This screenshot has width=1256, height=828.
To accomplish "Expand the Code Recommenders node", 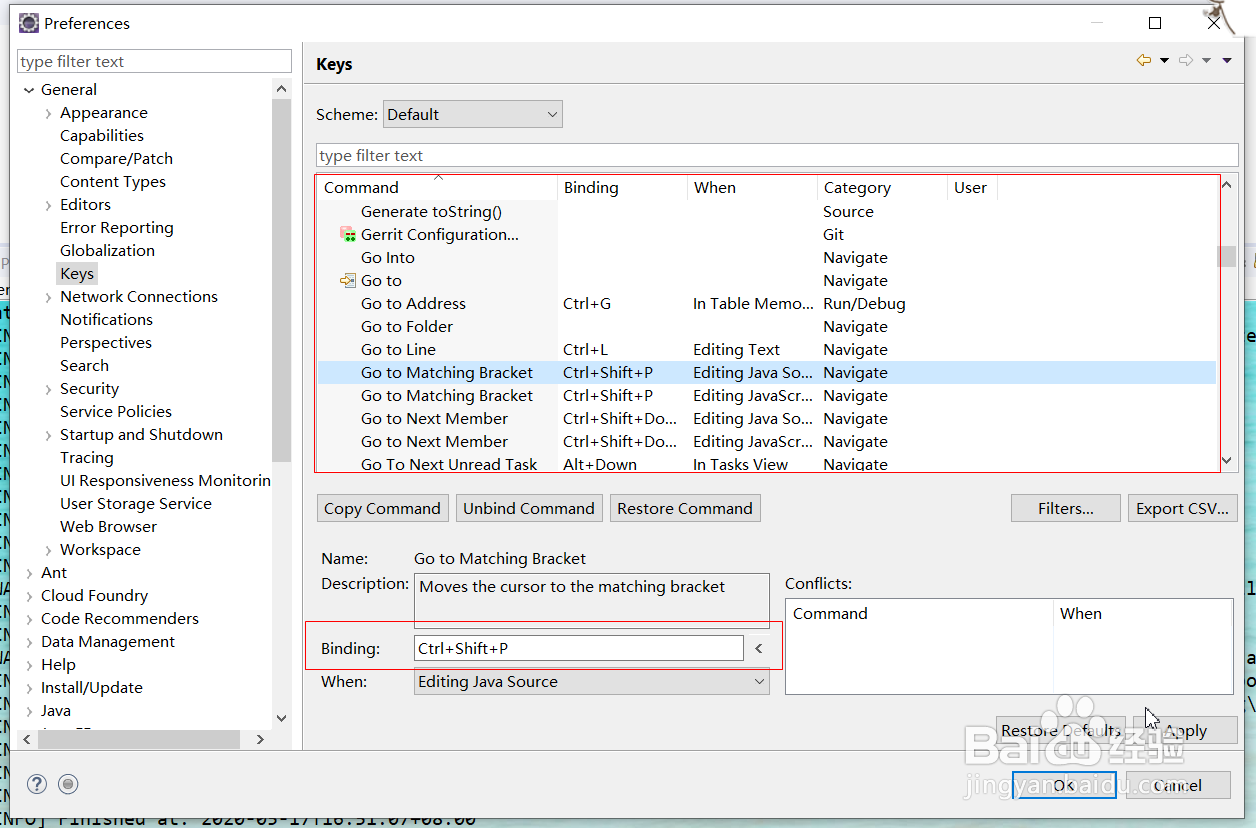I will tap(29, 619).
